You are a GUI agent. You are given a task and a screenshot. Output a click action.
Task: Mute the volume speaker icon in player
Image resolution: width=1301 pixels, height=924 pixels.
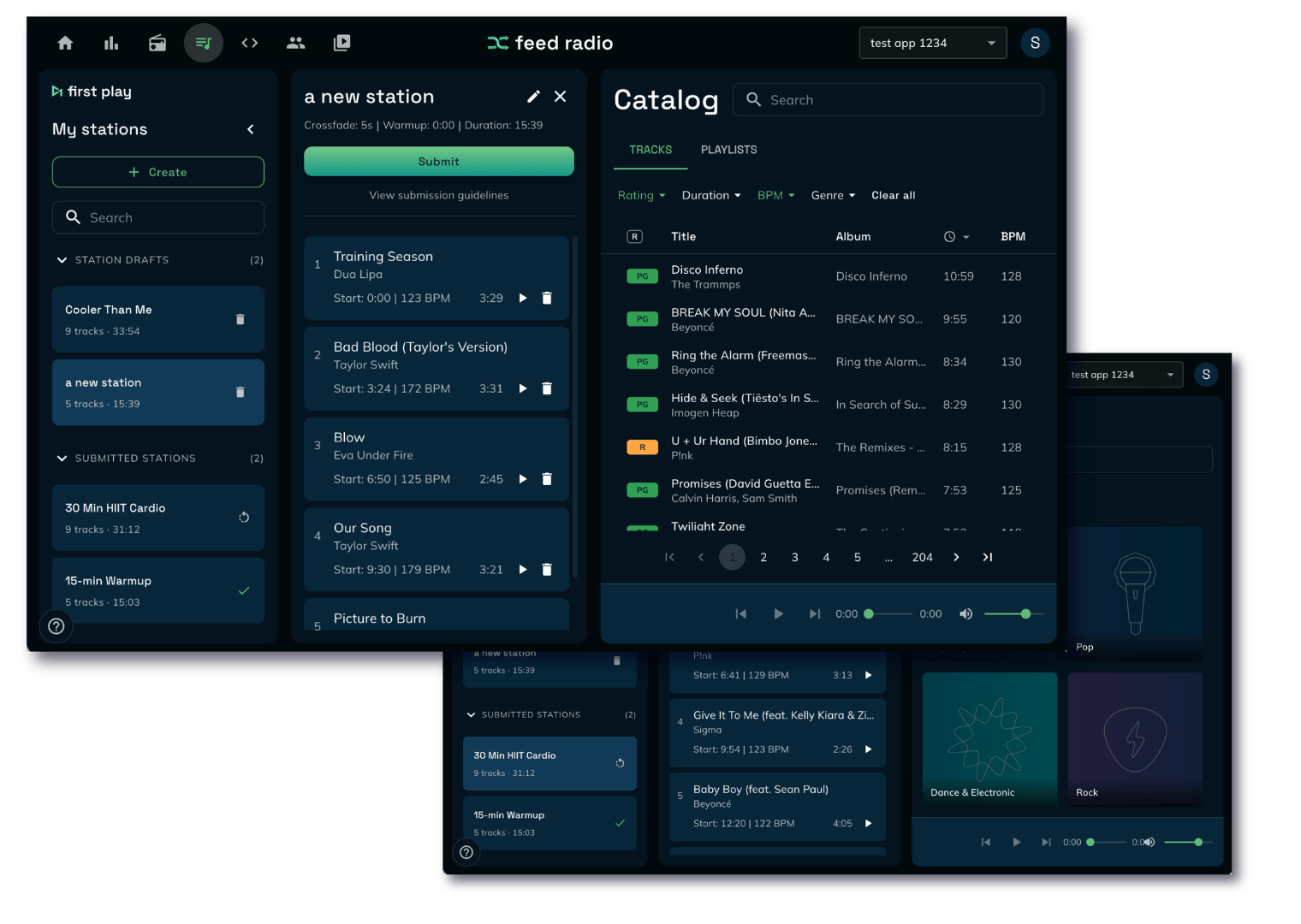pos(965,613)
